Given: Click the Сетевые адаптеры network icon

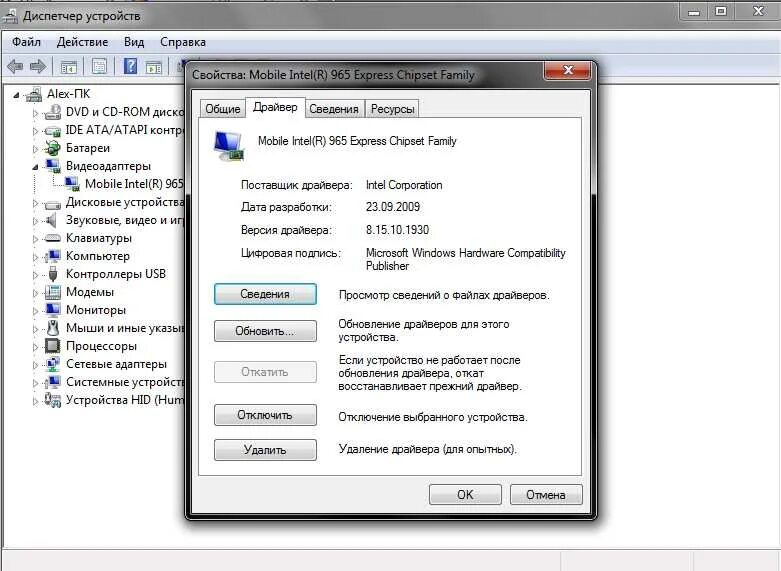Looking at the screenshot, I should pyautogui.click(x=52, y=364).
